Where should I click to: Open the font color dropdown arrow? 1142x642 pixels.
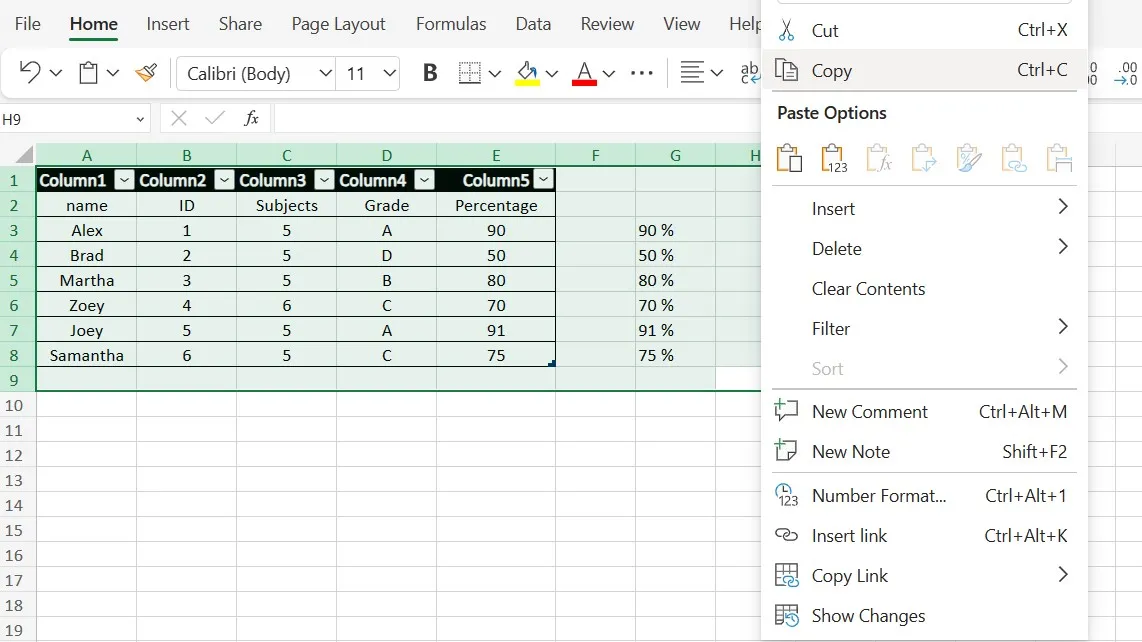coord(609,73)
